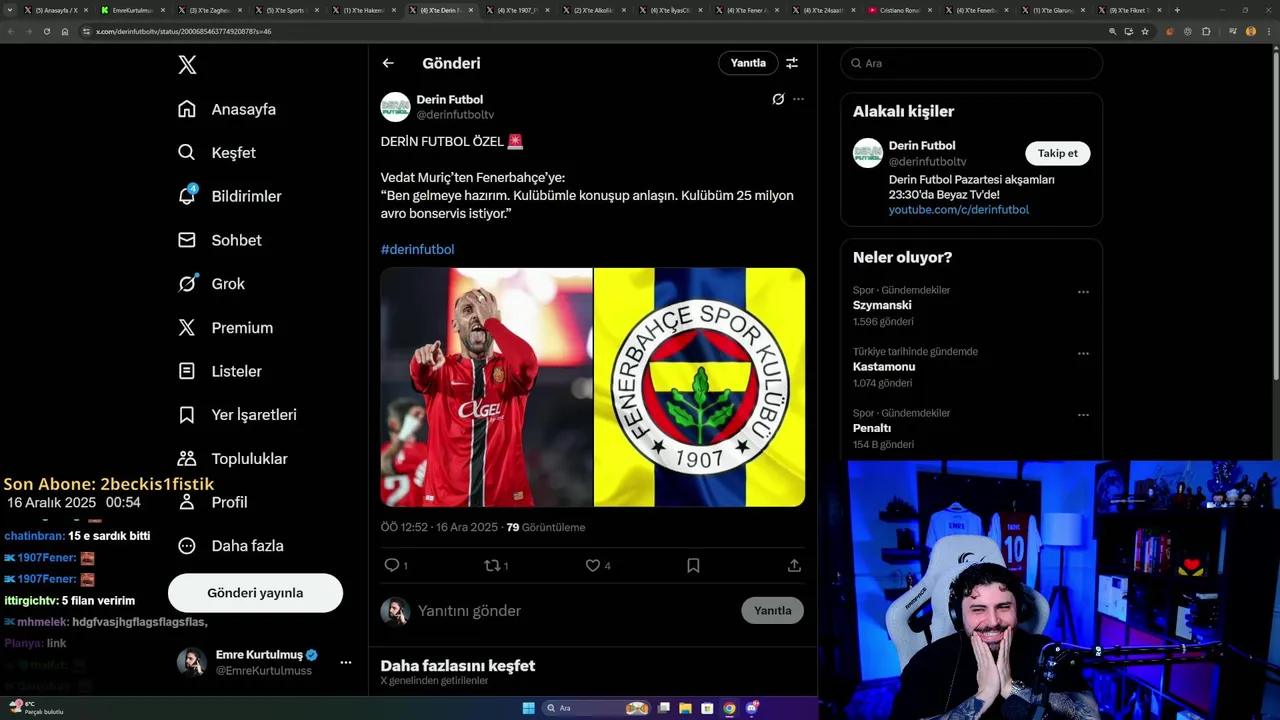Click the grey Yanıtla submit button

tap(772, 610)
